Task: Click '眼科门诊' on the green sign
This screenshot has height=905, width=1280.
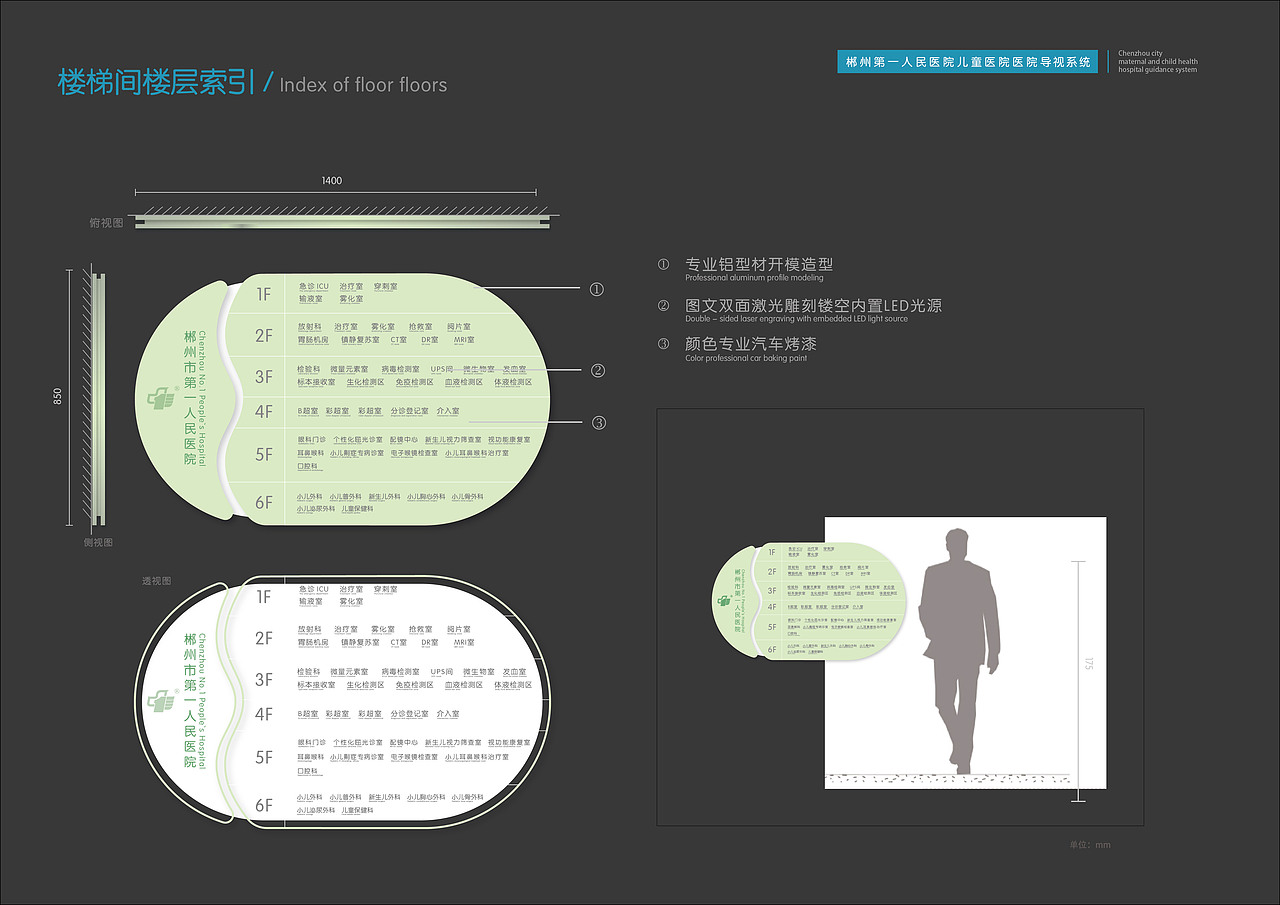Action: point(312,440)
